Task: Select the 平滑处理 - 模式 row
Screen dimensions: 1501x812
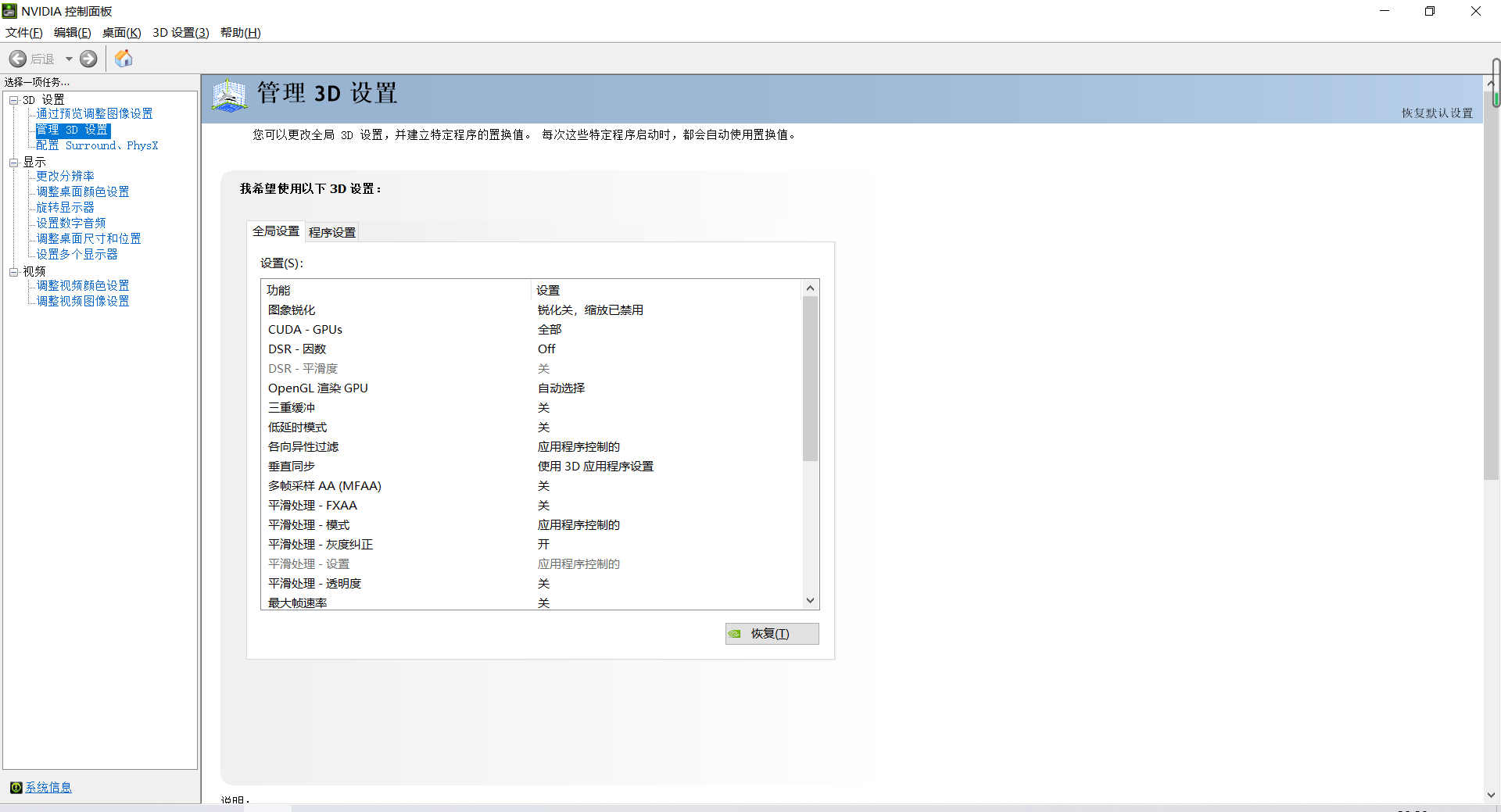Action: (x=532, y=524)
